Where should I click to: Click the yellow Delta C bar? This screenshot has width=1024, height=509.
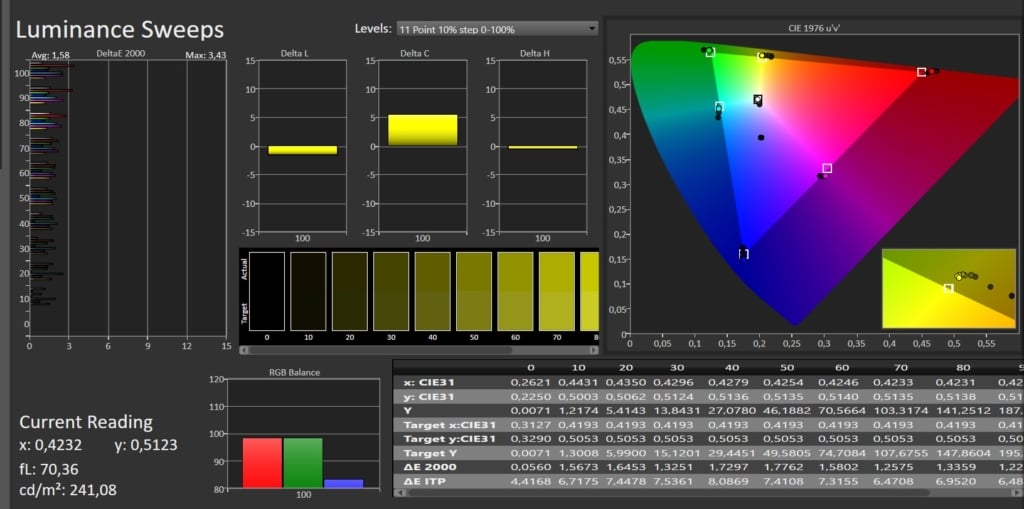coord(423,130)
